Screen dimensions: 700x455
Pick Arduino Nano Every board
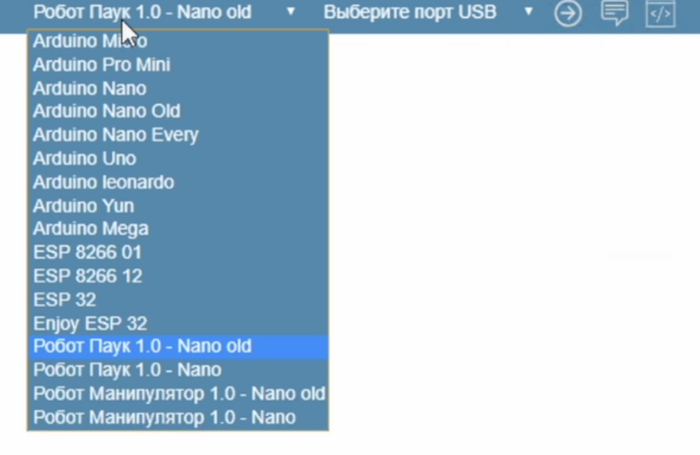pyautogui.click(x=115, y=135)
